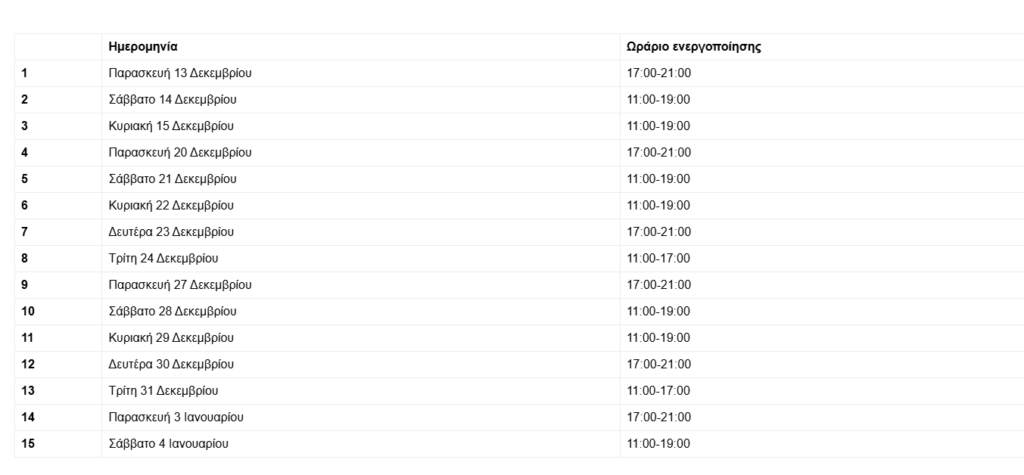This screenshot has width=1024, height=475.
Task: Click the Σάββατο 4 Ιανουαρίου cell
Action: [x=169, y=444]
